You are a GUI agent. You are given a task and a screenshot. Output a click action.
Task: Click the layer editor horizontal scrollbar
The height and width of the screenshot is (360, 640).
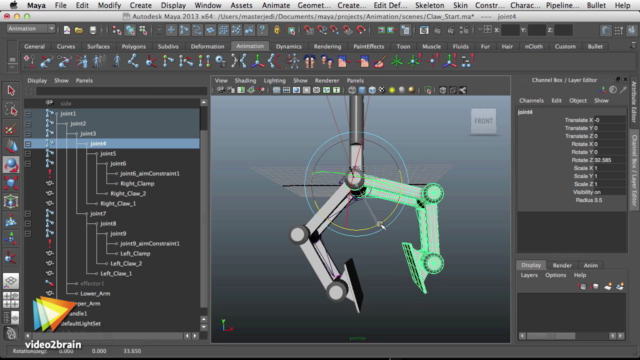551,336
